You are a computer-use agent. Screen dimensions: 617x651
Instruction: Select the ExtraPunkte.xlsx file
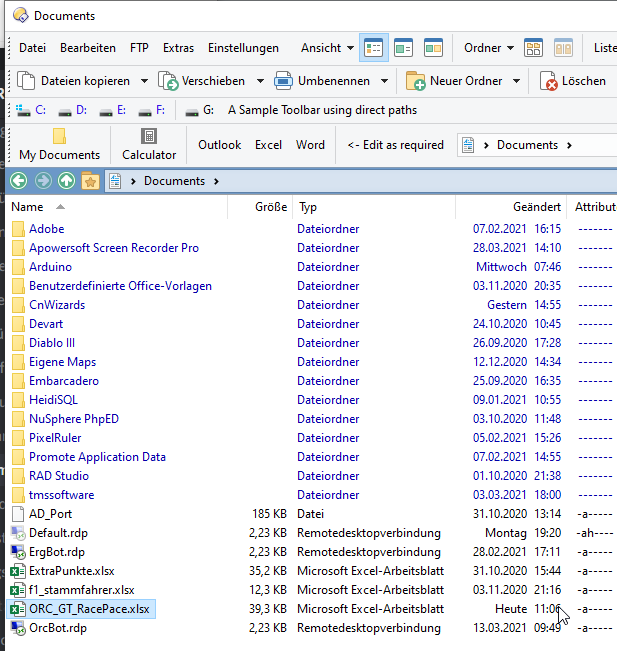[71, 571]
